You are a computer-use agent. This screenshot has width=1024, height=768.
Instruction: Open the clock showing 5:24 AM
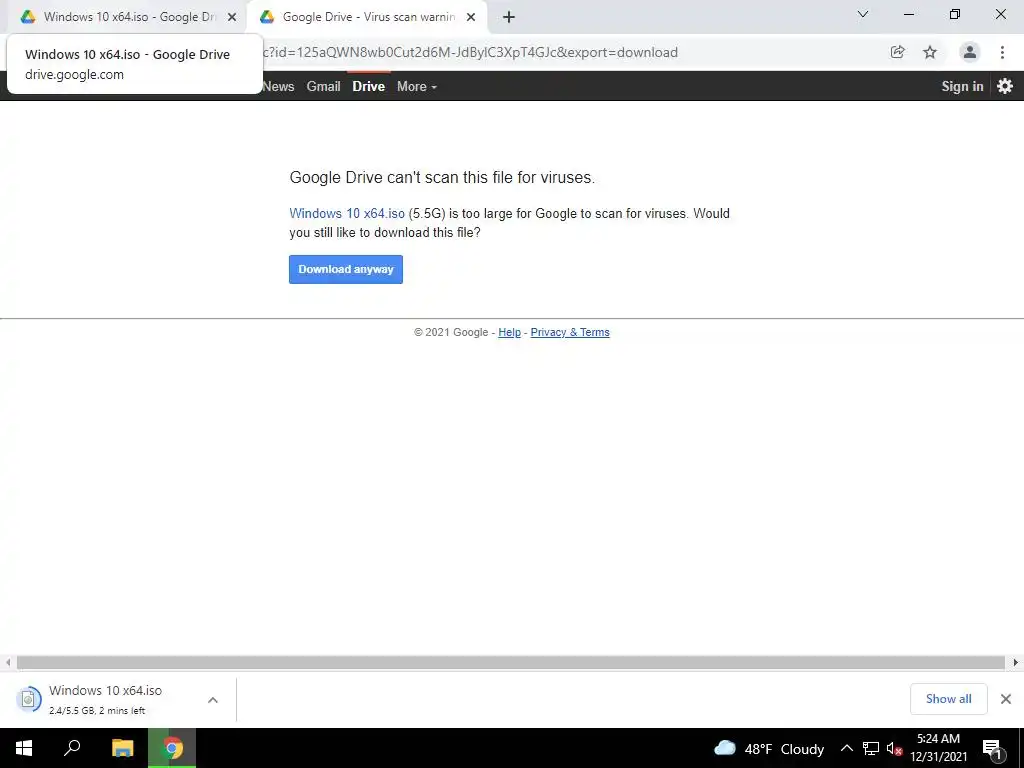938,748
